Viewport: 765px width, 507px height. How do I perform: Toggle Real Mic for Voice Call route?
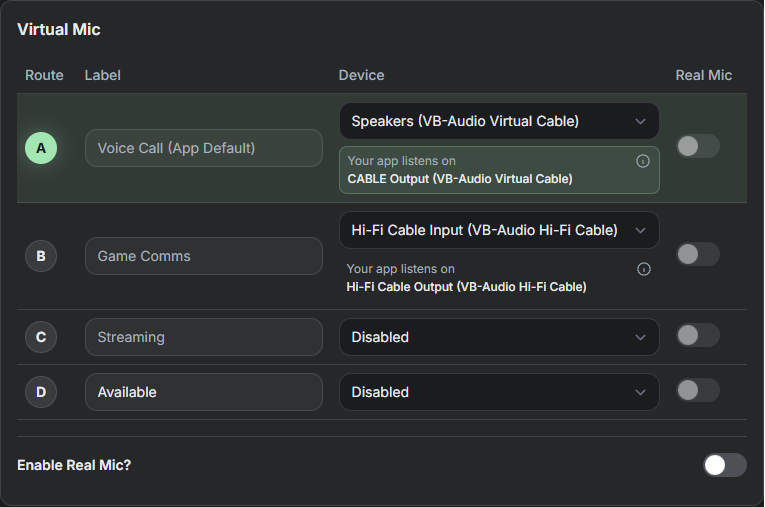tap(698, 146)
